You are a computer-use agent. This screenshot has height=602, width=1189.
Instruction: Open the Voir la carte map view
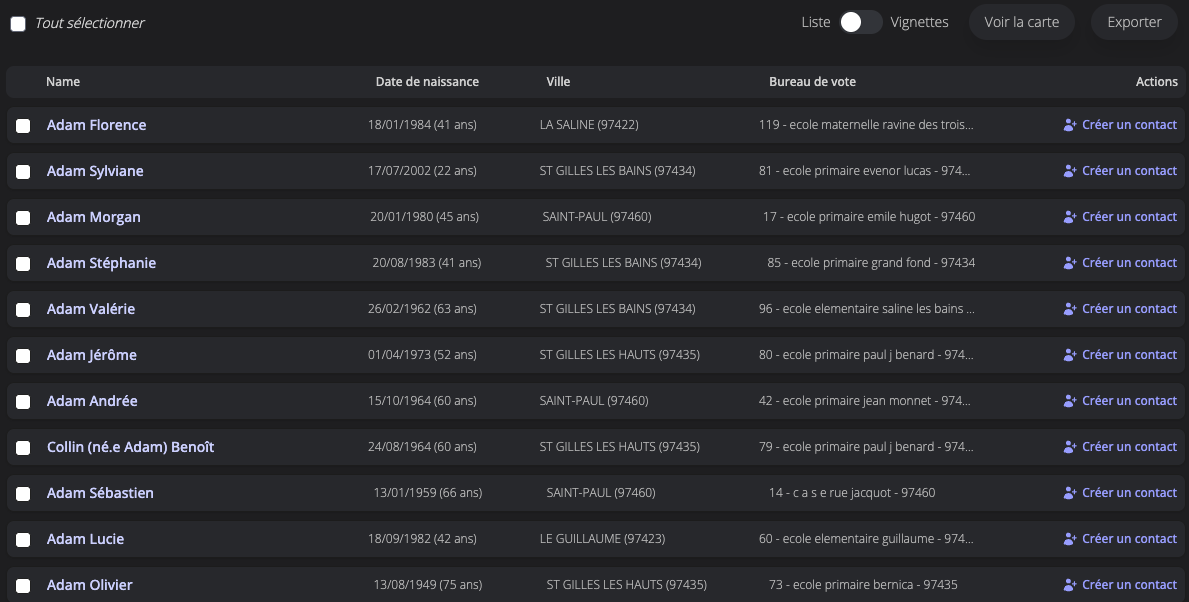(1021, 22)
